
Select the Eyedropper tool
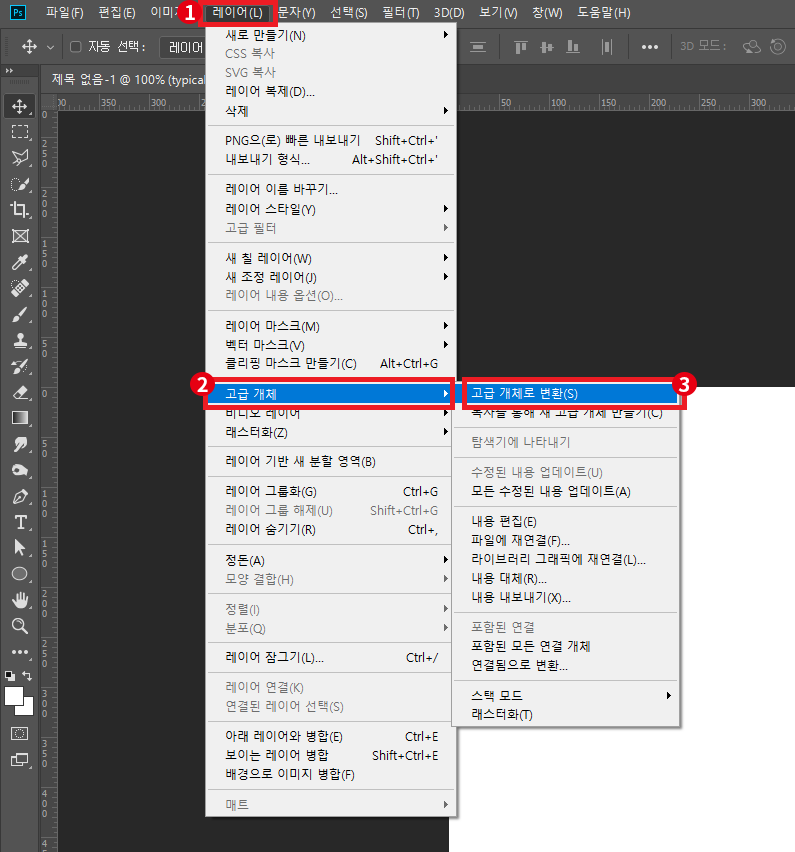point(20,262)
